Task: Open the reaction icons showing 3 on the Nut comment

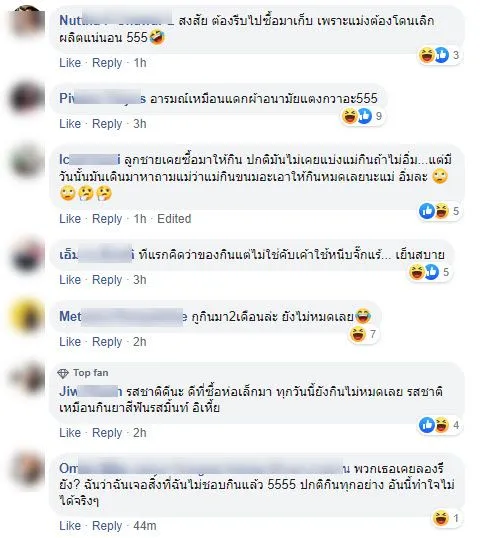Action: click(x=439, y=55)
